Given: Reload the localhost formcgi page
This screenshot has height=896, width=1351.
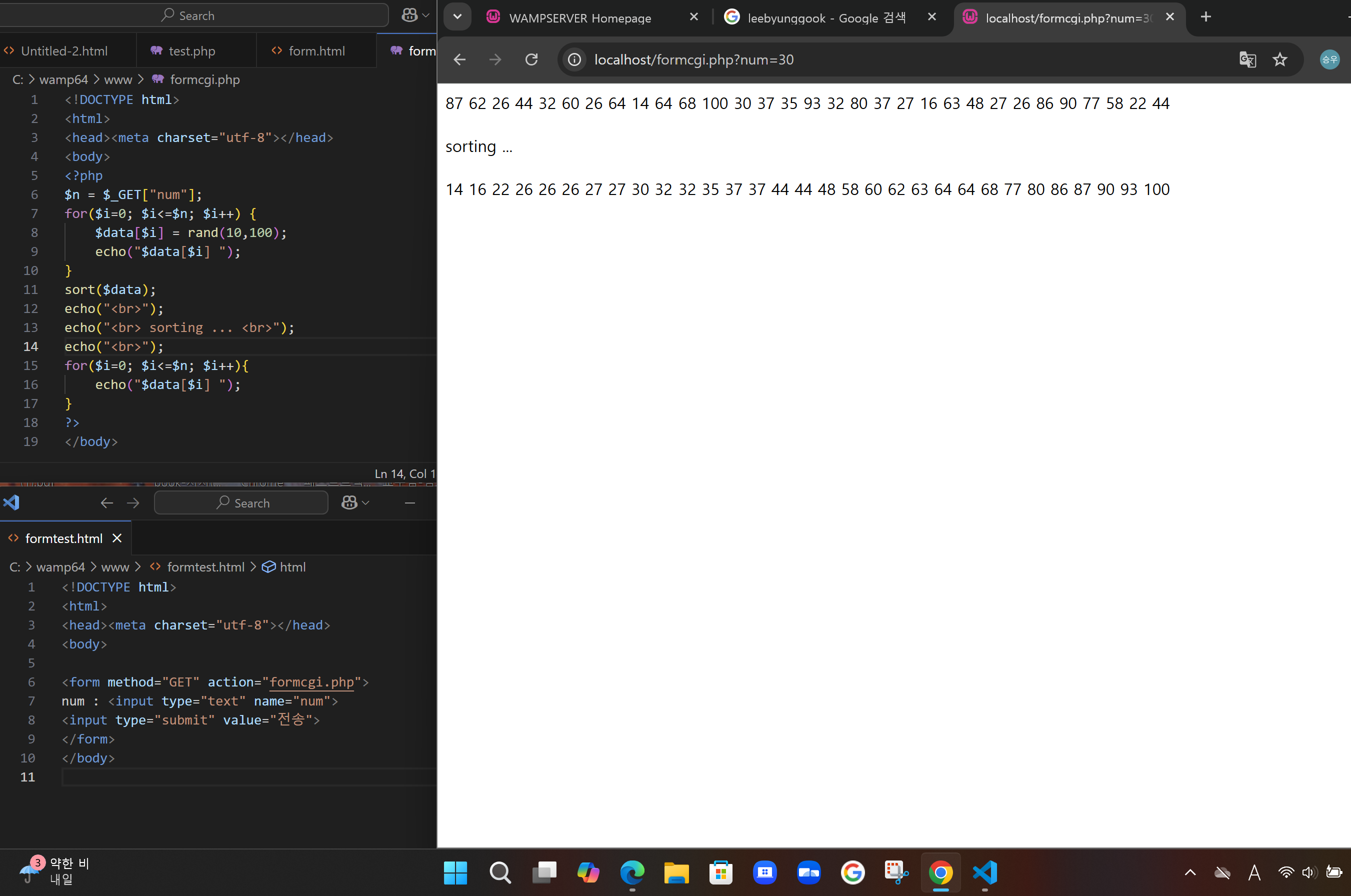Looking at the screenshot, I should click(531, 59).
